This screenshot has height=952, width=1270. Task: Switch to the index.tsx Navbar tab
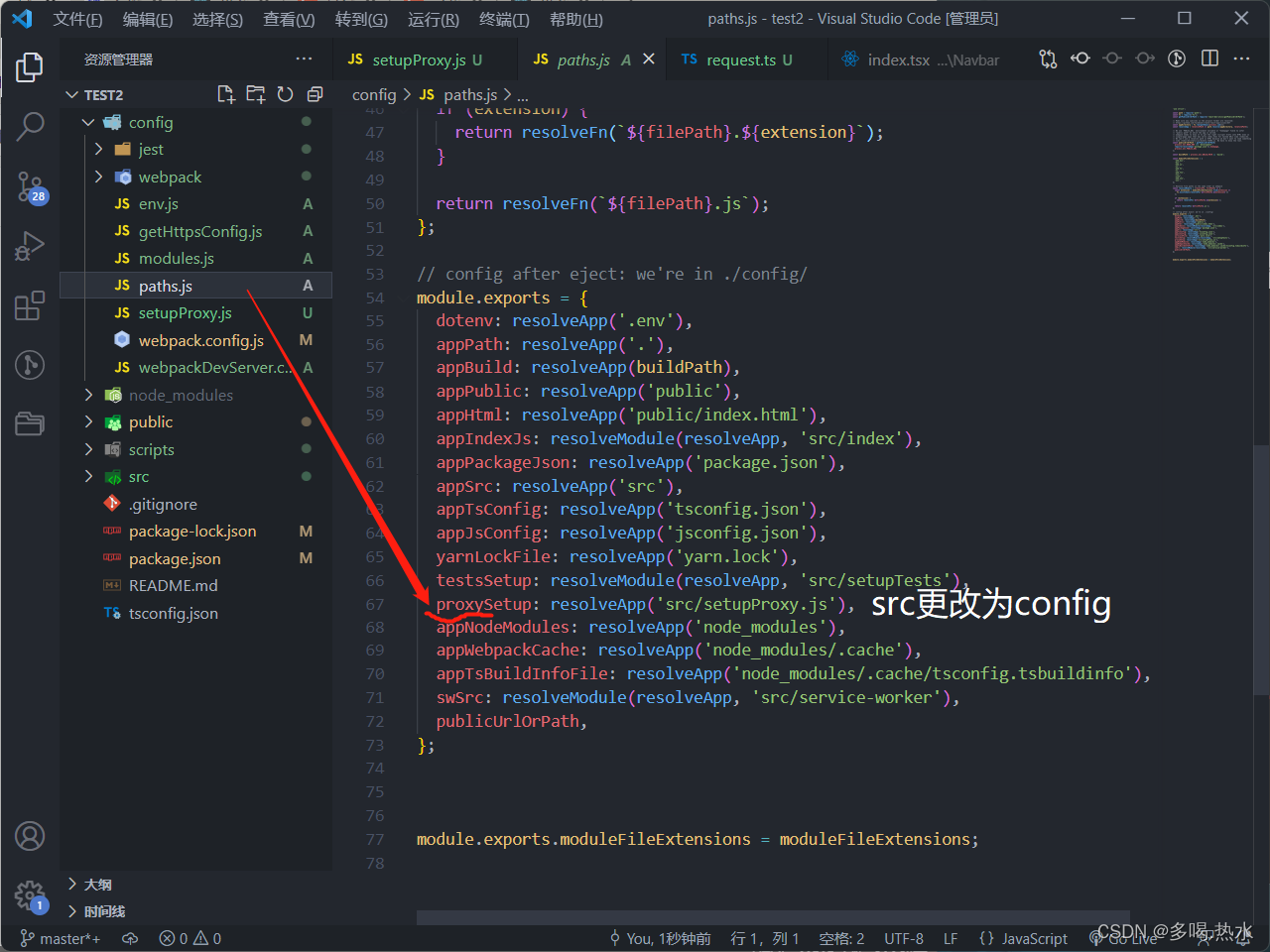click(921, 59)
